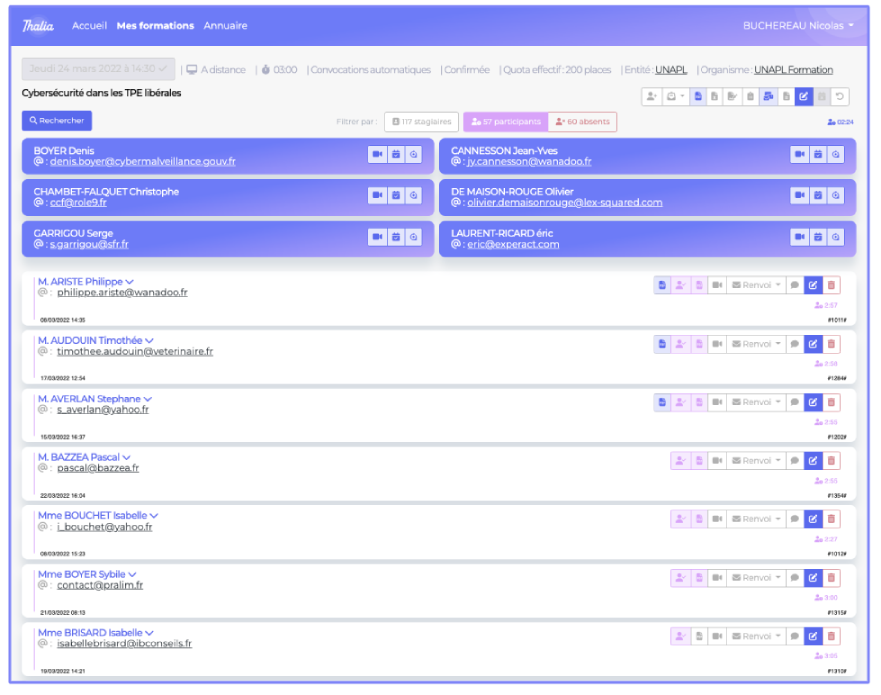Delete trainee M. ARISTE Philippe with trash icon
The width and height of the screenshot is (881, 695).
[831, 286]
